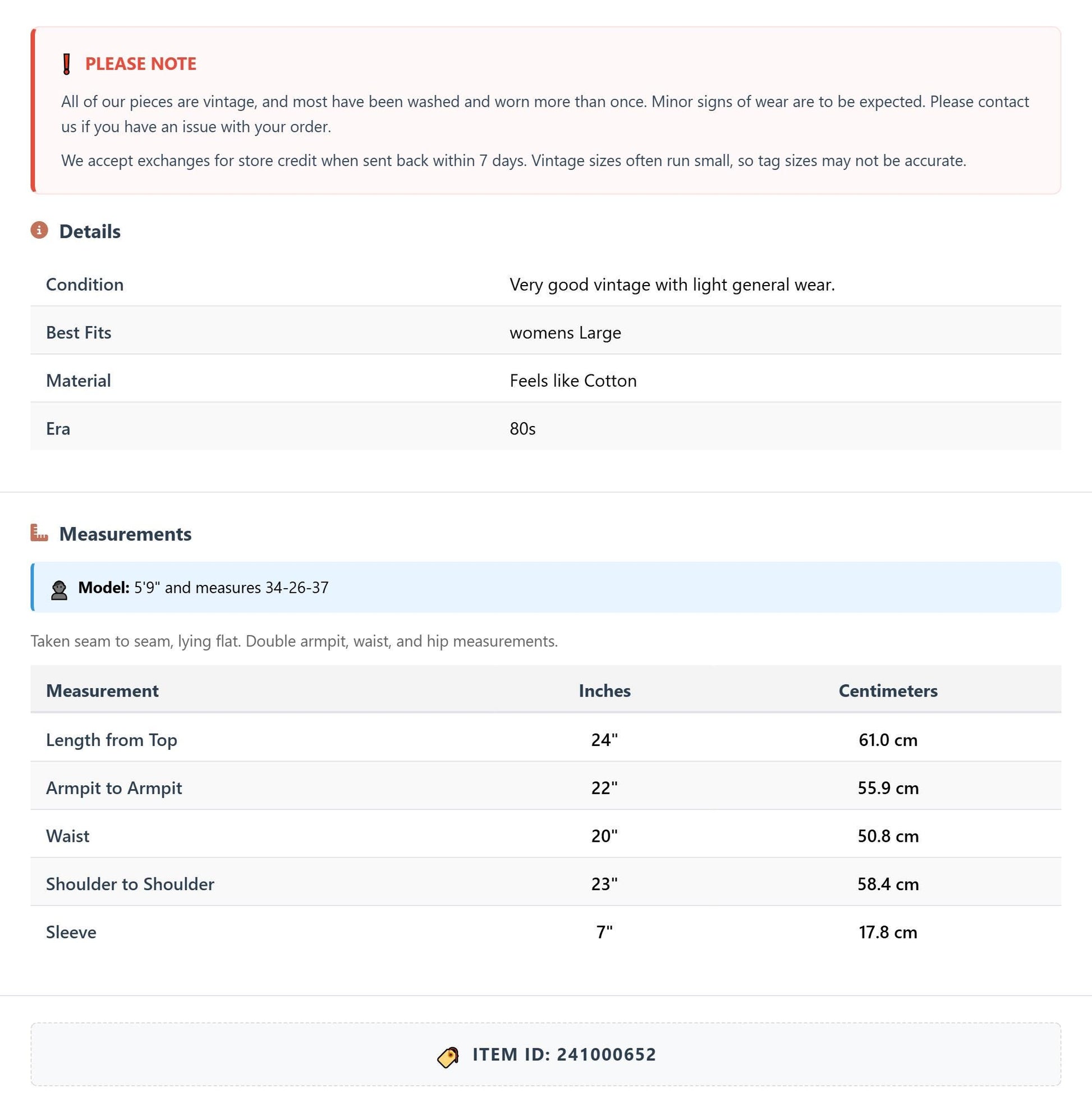Click the Measurements section heading

point(125,534)
